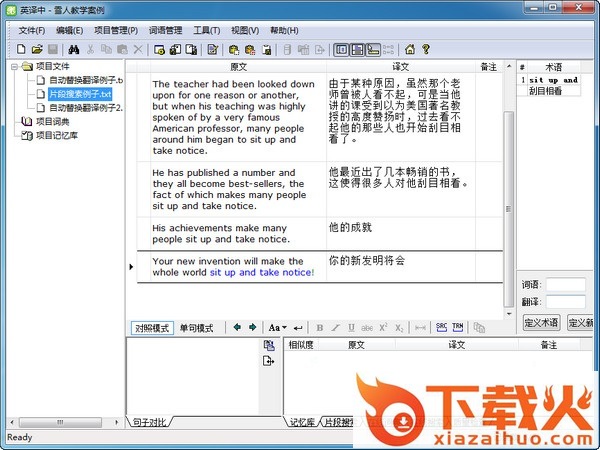Click the edit document pencil icon in toolbar

coord(212,49)
